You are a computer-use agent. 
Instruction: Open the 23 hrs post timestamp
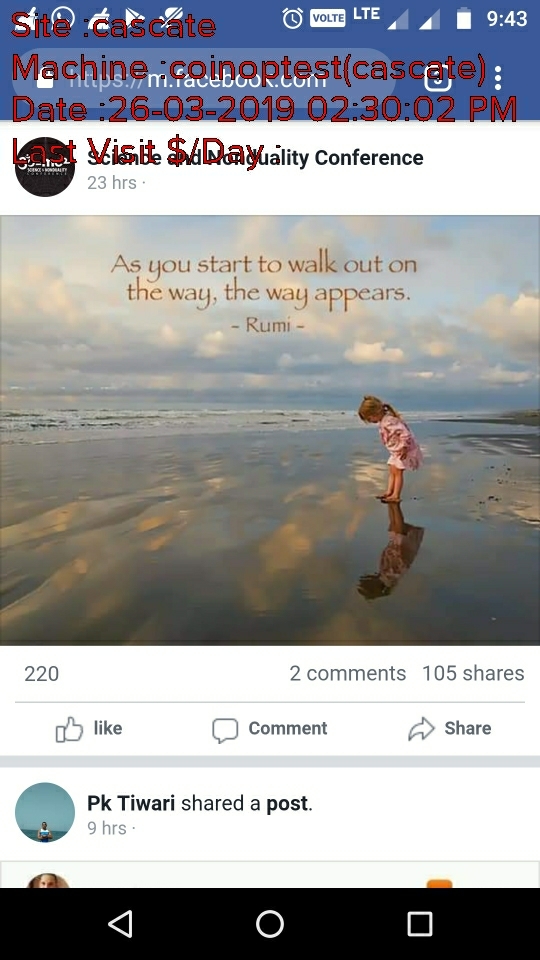[112, 182]
